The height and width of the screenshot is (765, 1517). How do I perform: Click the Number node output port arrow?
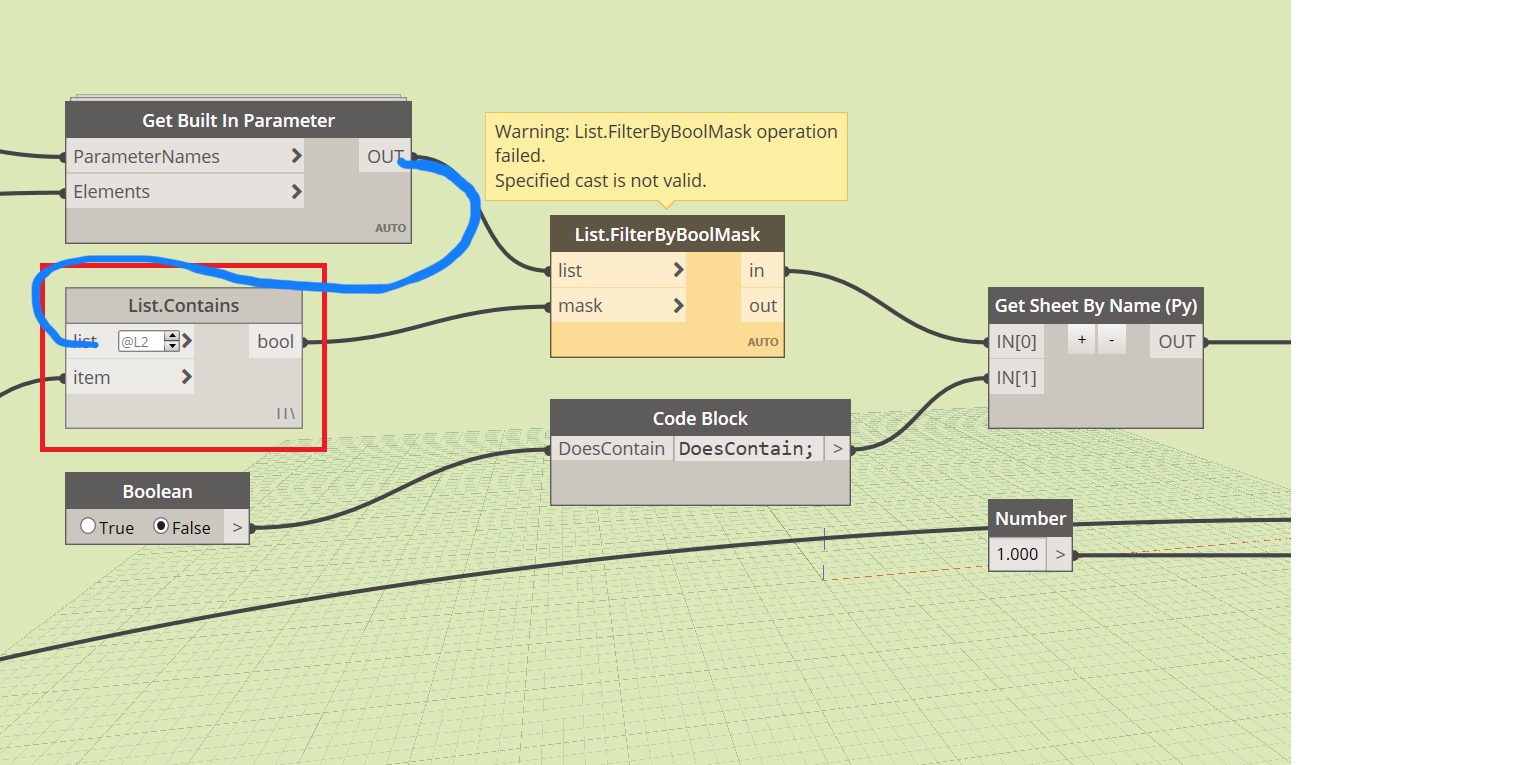click(1059, 553)
